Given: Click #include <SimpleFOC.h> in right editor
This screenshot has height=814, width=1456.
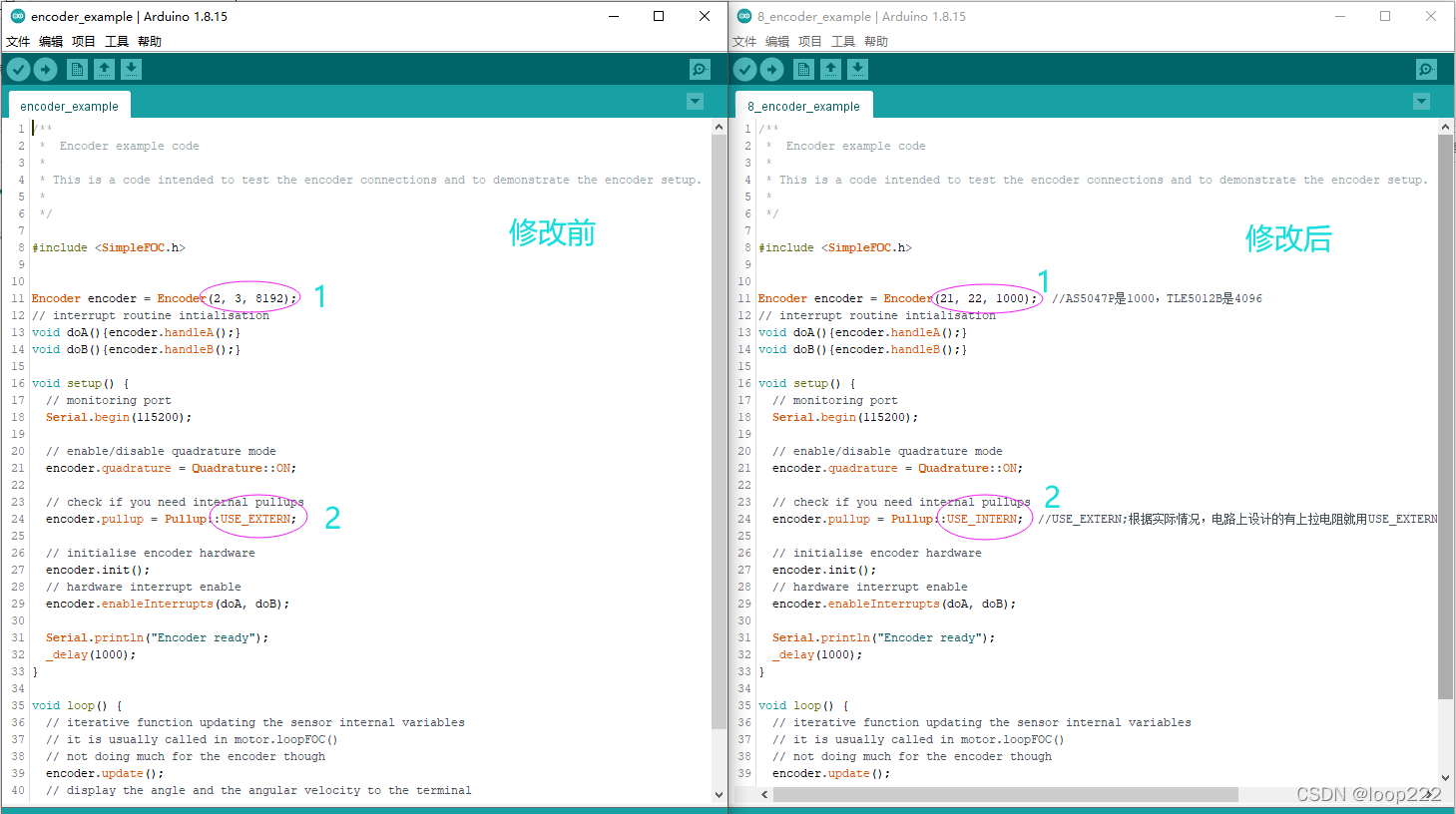Looking at the screenshot, I should click(835, 247).
